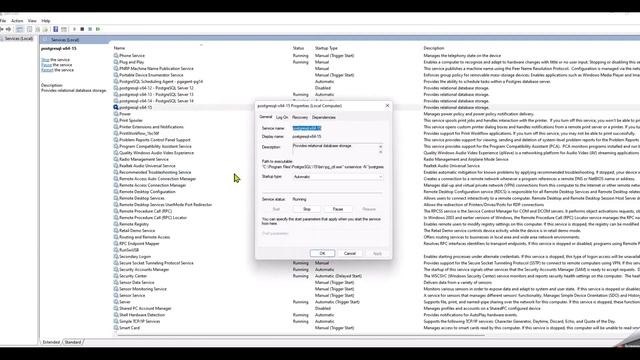Switch to the Recovery tab
The height and width of the screenshot is (360, 640).
coord(300,117)
